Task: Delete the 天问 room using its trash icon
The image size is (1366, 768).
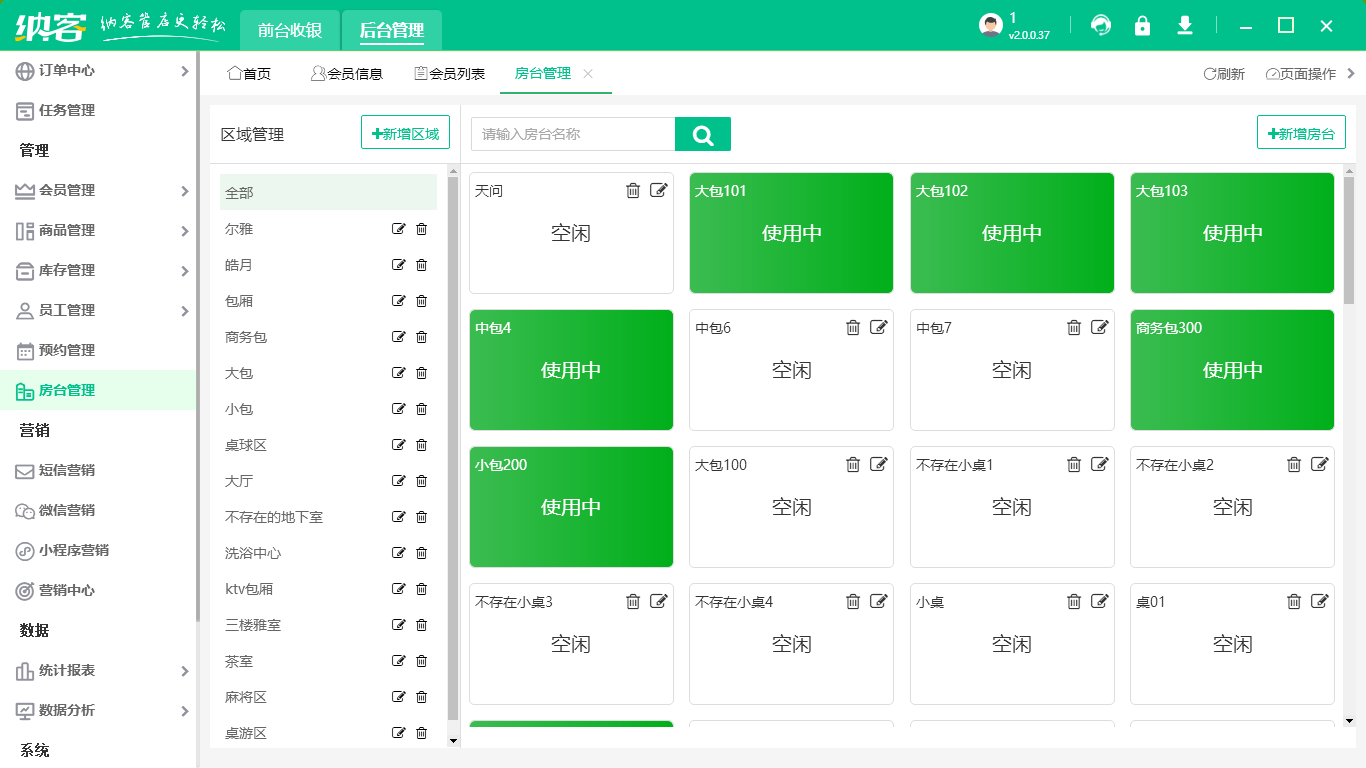Action: [633, 190]
